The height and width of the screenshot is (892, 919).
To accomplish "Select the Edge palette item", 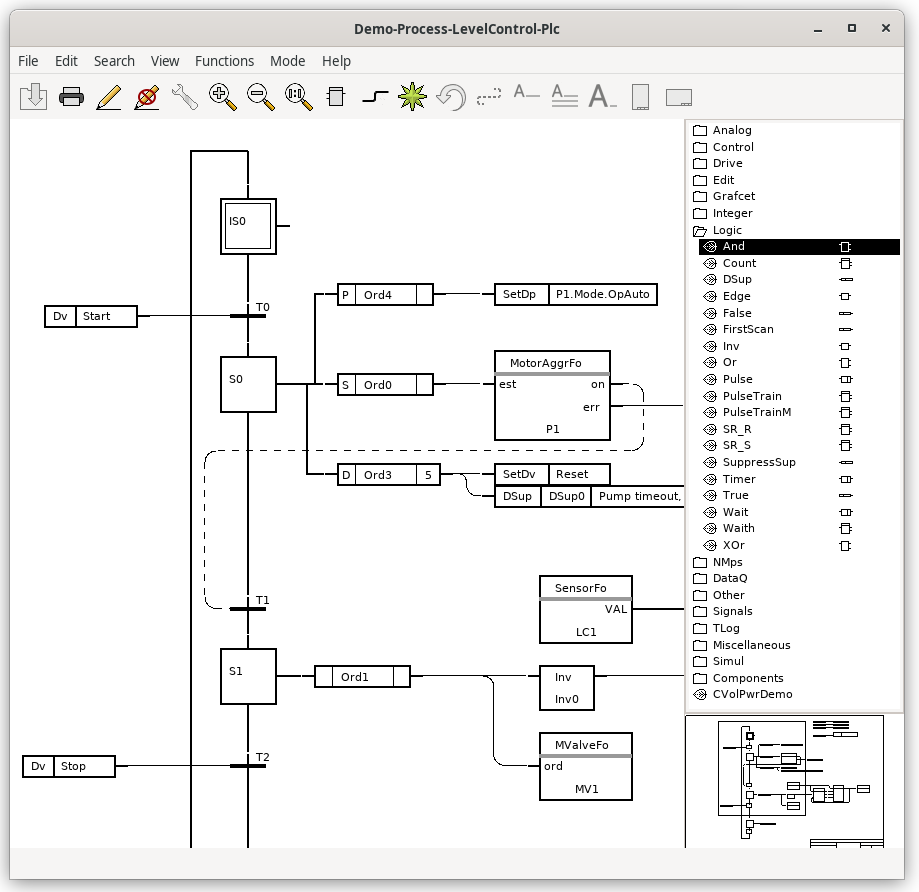I will (x=799, y=297).
